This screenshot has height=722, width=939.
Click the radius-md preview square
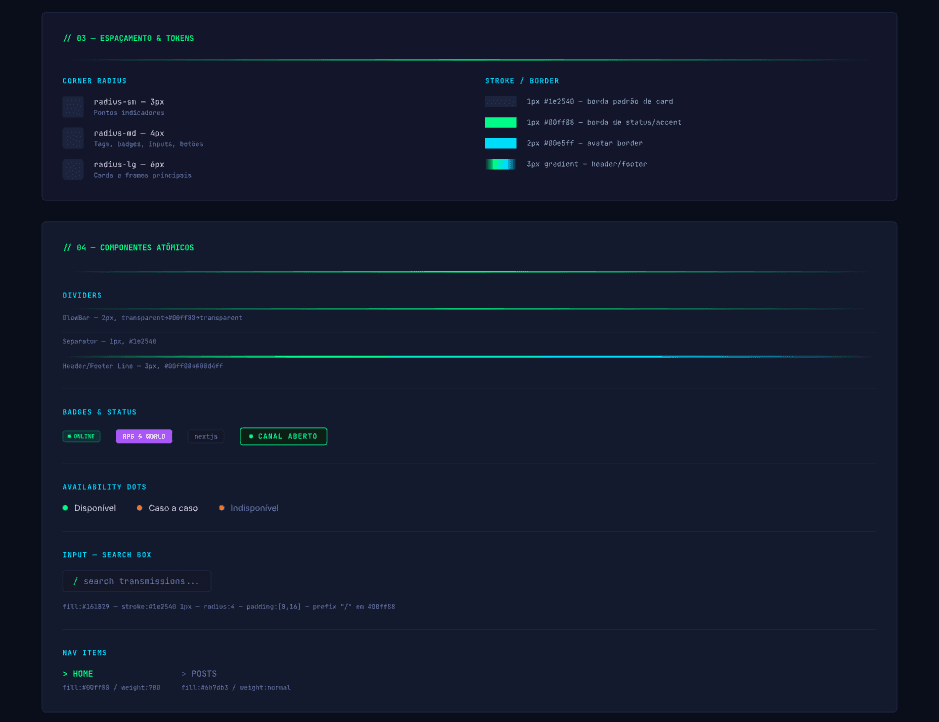[73, 138]
